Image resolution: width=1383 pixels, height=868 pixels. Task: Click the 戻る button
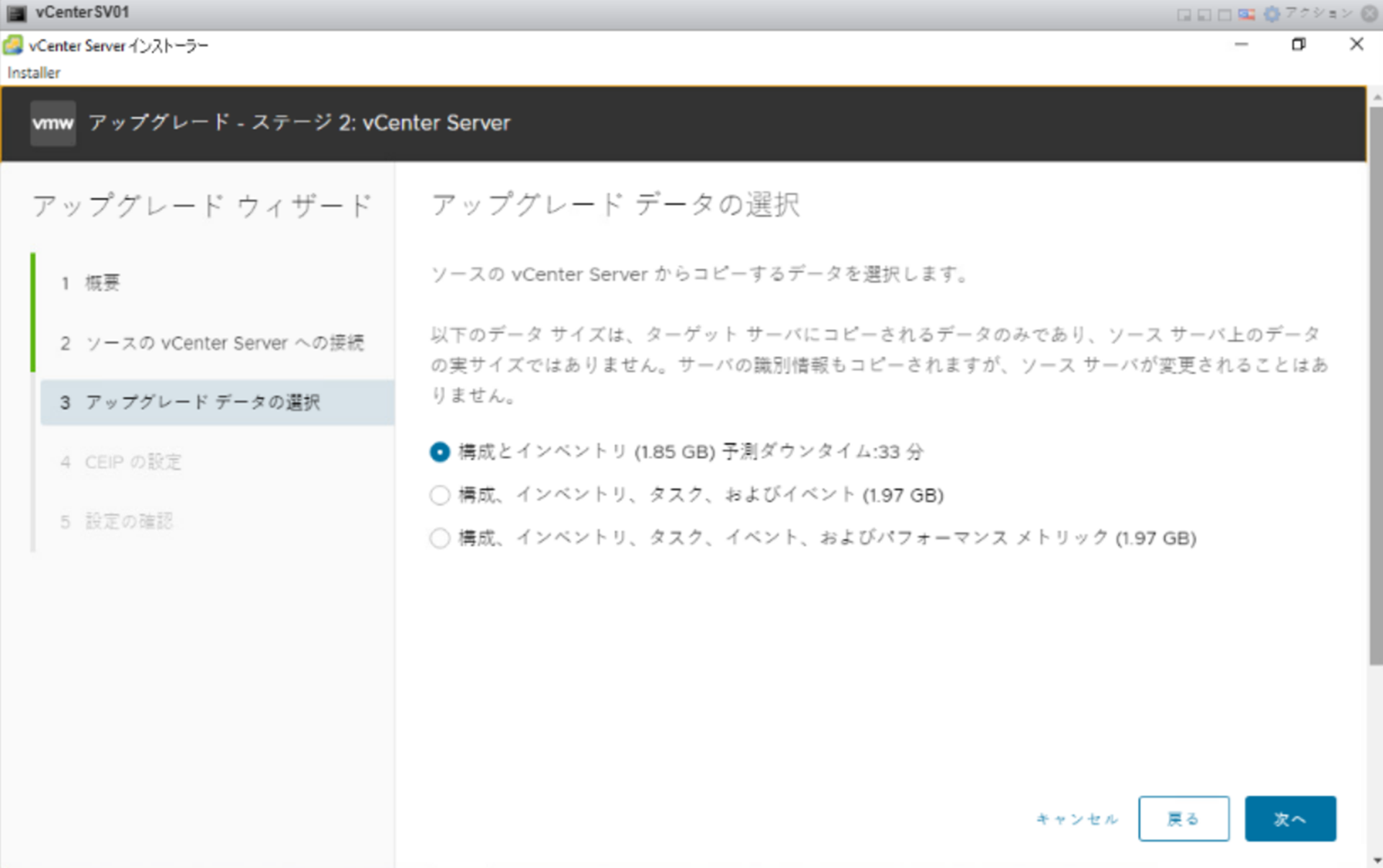pos(1183,819)
